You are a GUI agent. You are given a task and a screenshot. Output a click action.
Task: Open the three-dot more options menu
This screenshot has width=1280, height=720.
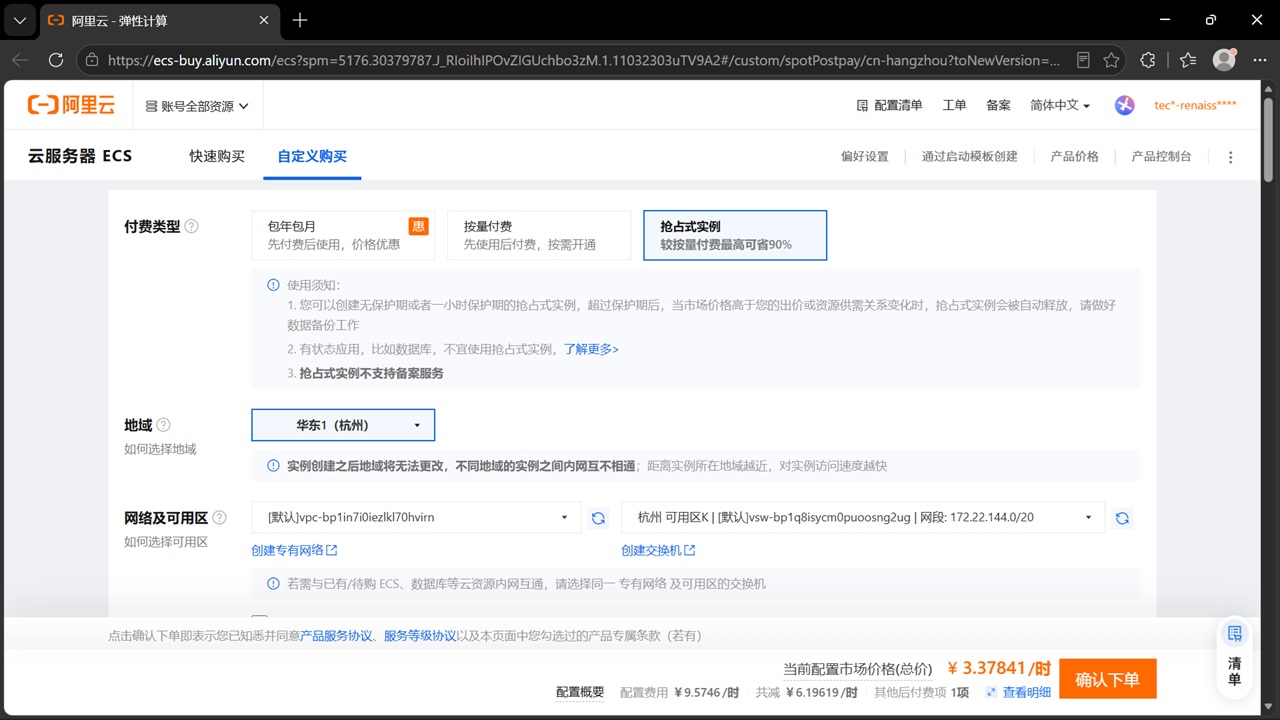pos(1231,157)
